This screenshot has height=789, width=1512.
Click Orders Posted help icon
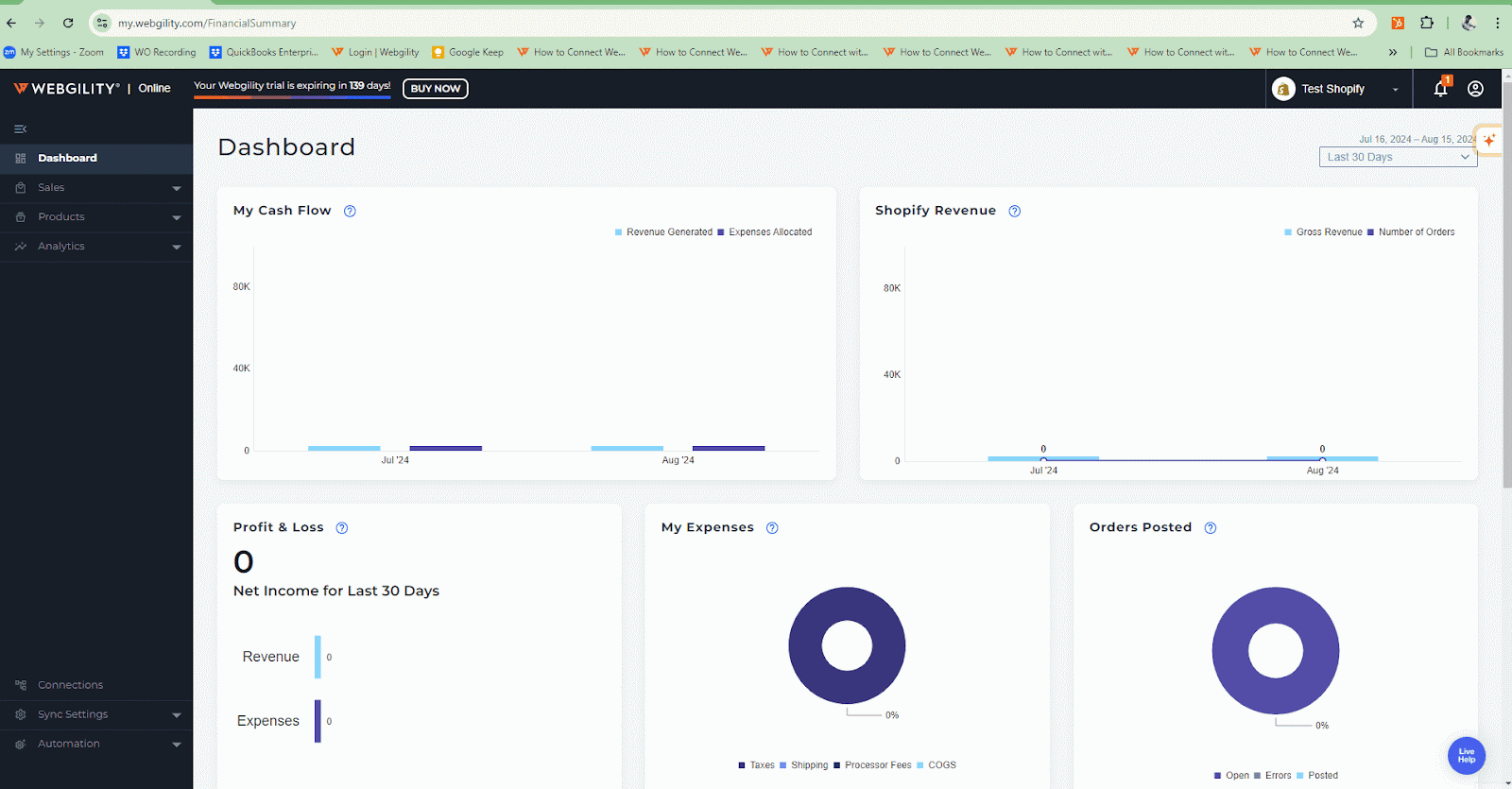point(1211,528)
